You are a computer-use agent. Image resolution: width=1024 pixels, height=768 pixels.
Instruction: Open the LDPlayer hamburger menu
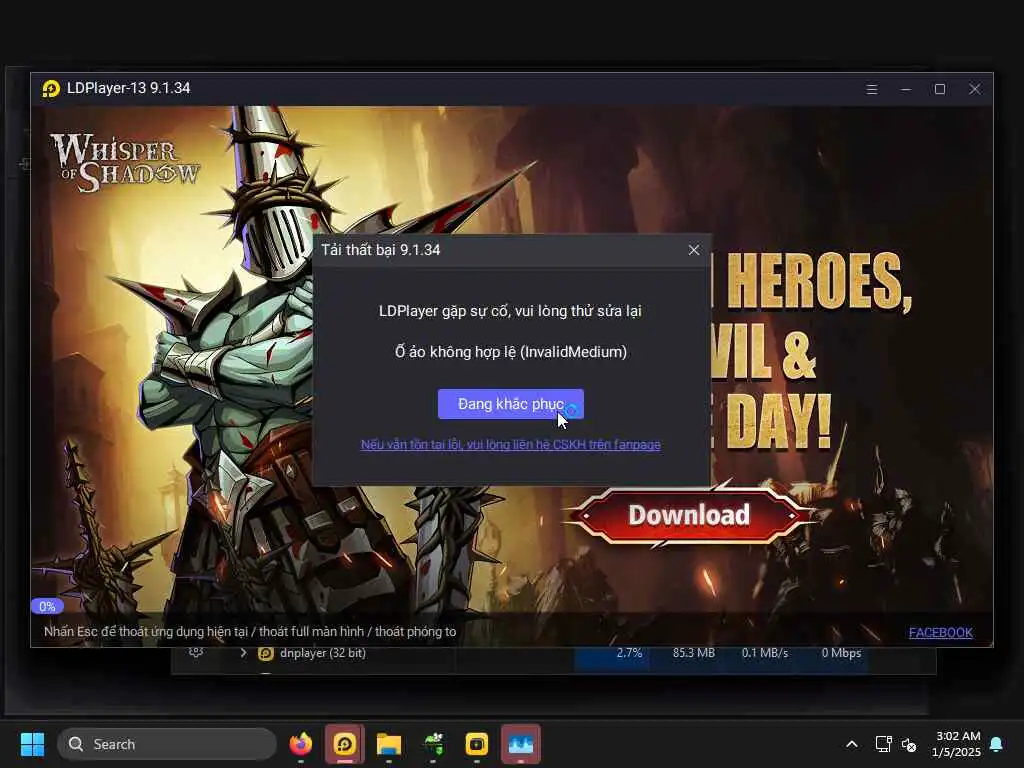871,89
